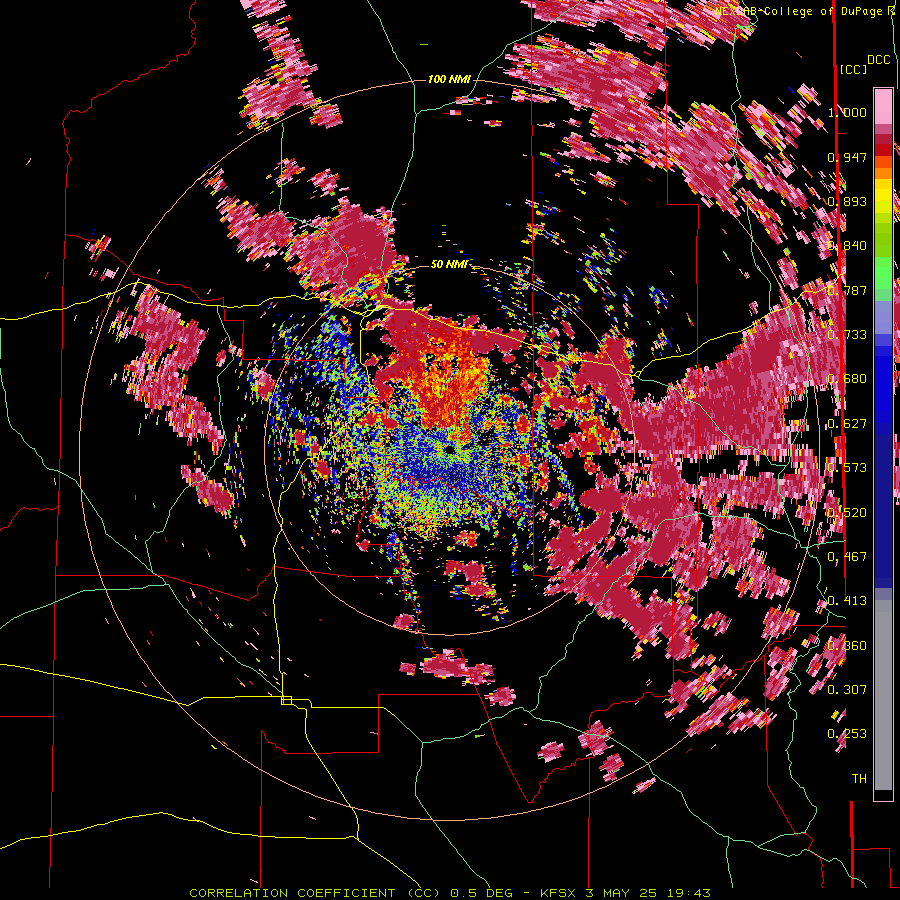
Task: Click the 0.787 scale value
Action: 847,290
